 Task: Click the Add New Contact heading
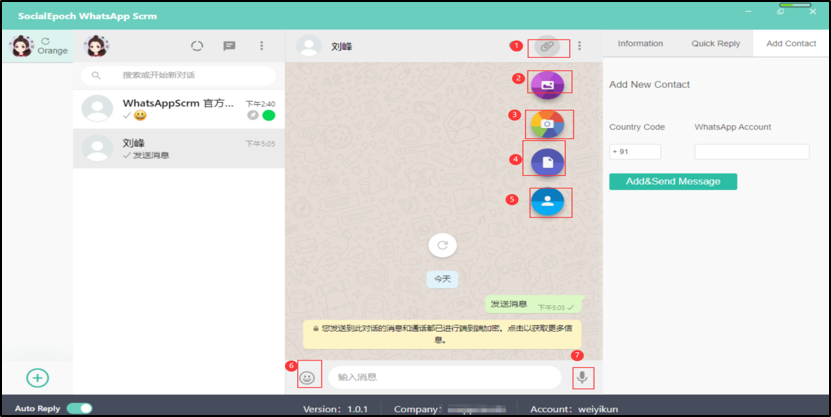[x=650, y=85]
